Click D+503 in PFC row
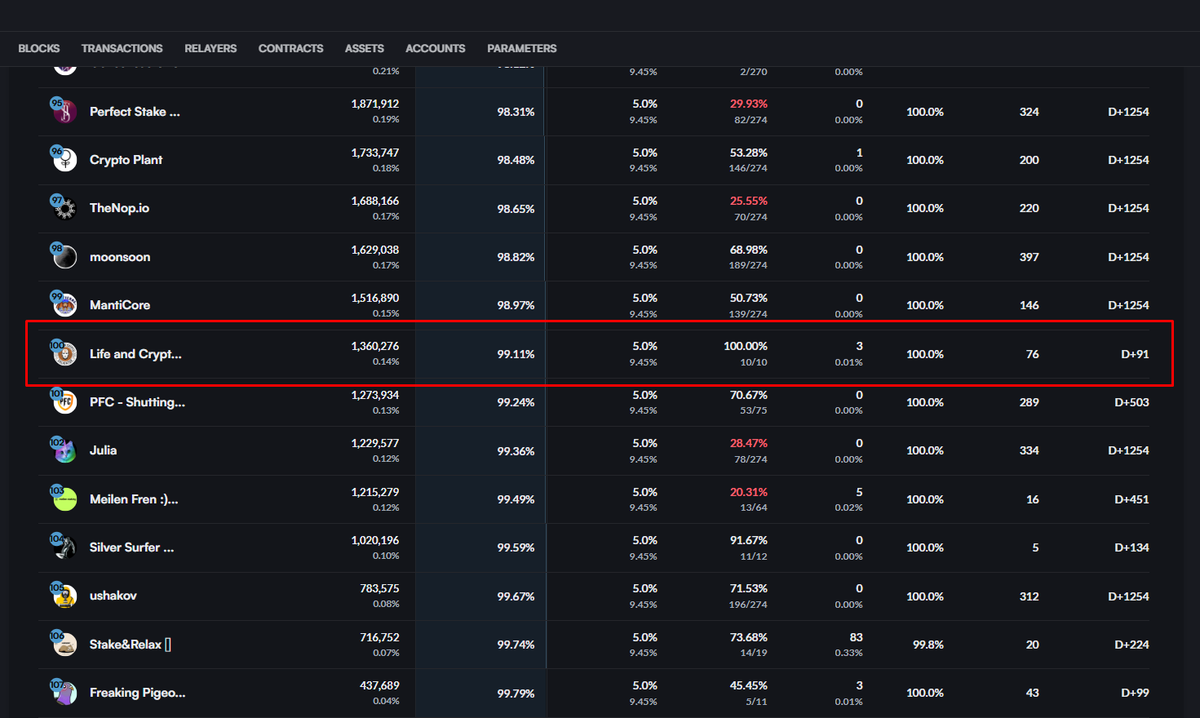This screenshot has width=1200, height=718. pos(1132,402)
